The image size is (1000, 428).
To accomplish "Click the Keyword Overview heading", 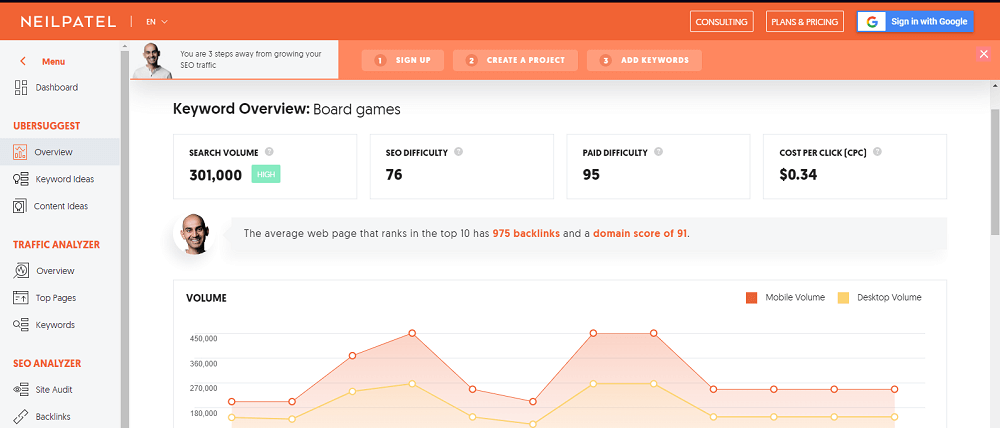I will (286, 109).
